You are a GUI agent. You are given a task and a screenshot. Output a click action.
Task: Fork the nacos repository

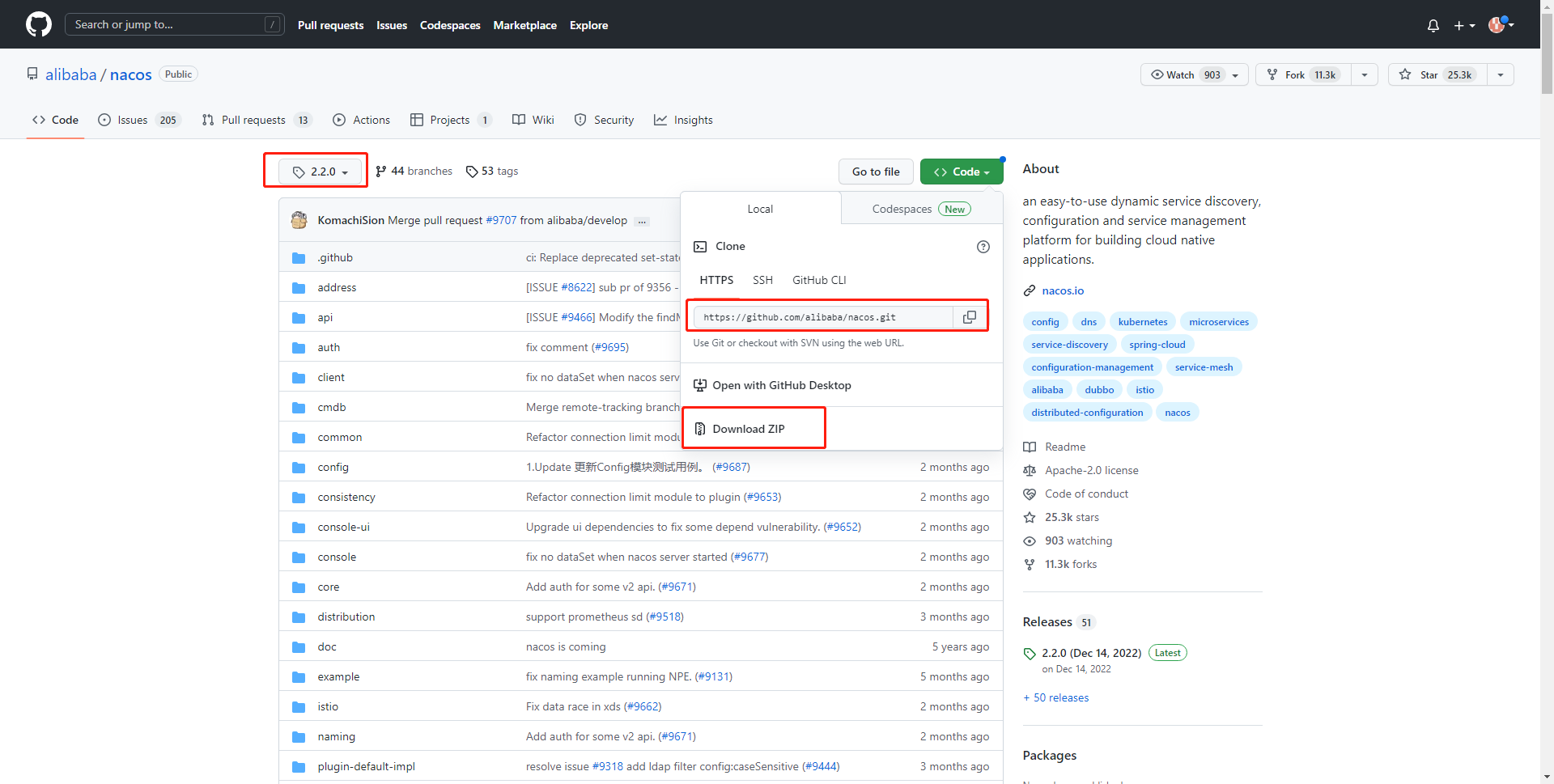click(1303, 74)
